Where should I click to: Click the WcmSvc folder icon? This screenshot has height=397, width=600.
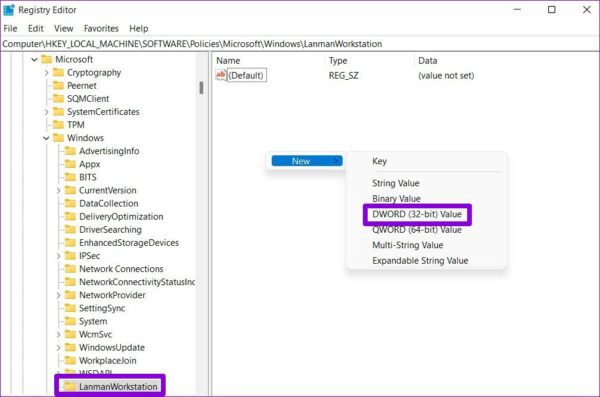click(70, 334)
